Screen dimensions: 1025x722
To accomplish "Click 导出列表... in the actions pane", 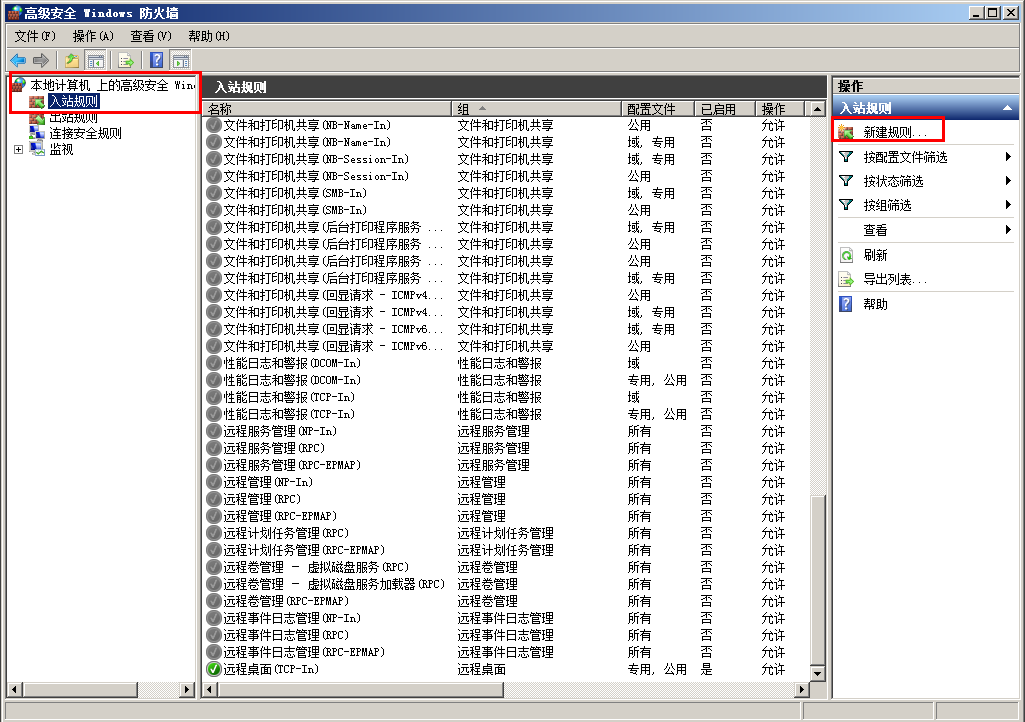I will (x=895, y=279).
